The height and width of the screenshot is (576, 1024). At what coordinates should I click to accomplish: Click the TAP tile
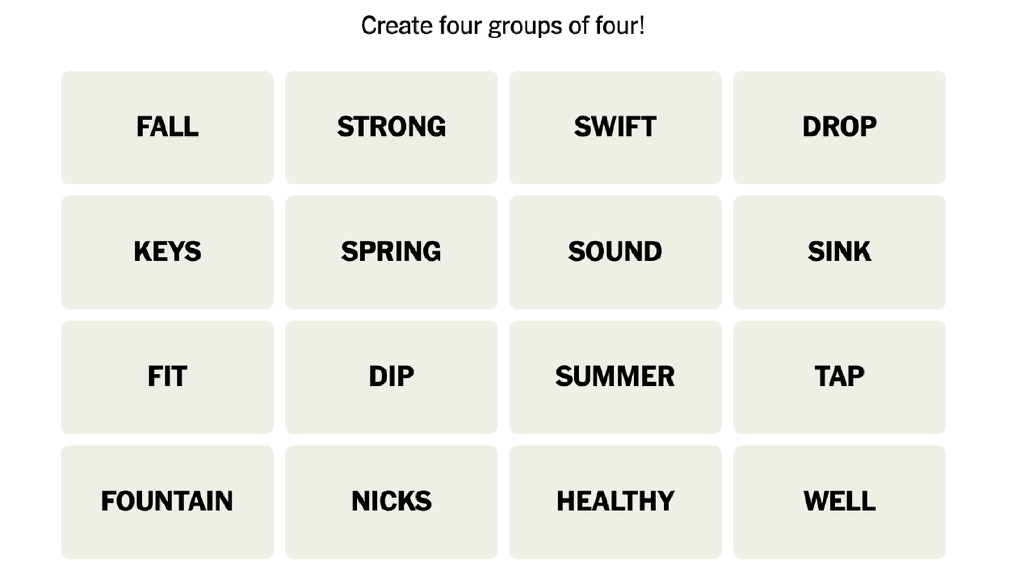[x=839, y=377]
